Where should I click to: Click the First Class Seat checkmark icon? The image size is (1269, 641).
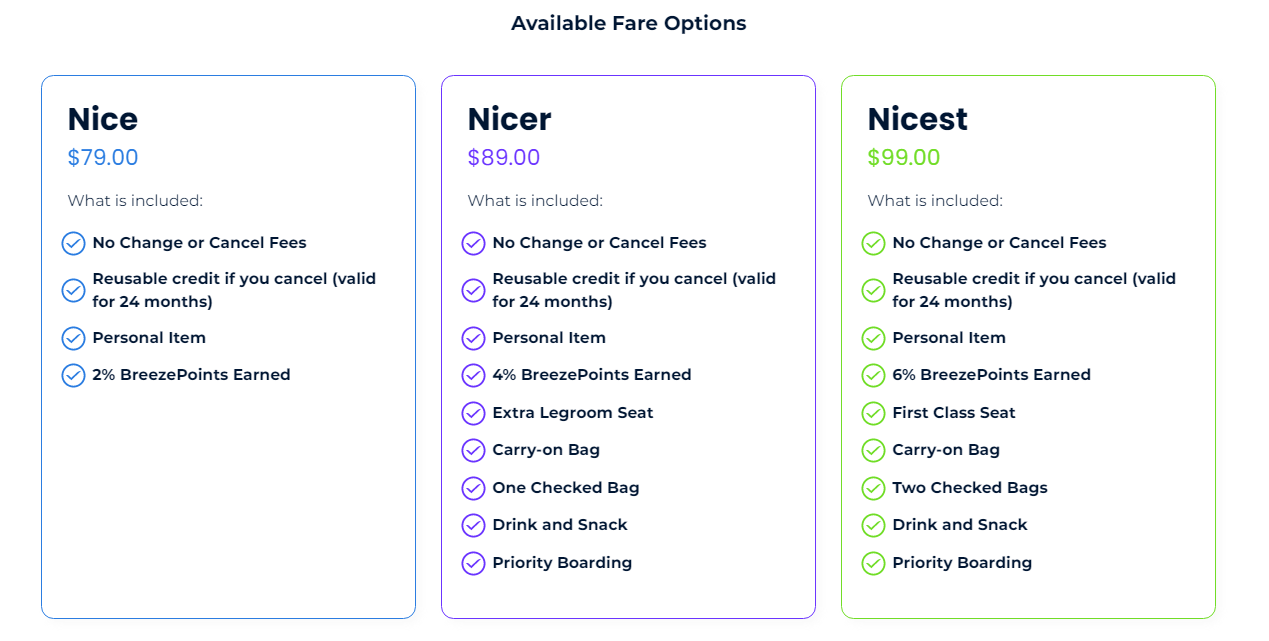[873, 413]
